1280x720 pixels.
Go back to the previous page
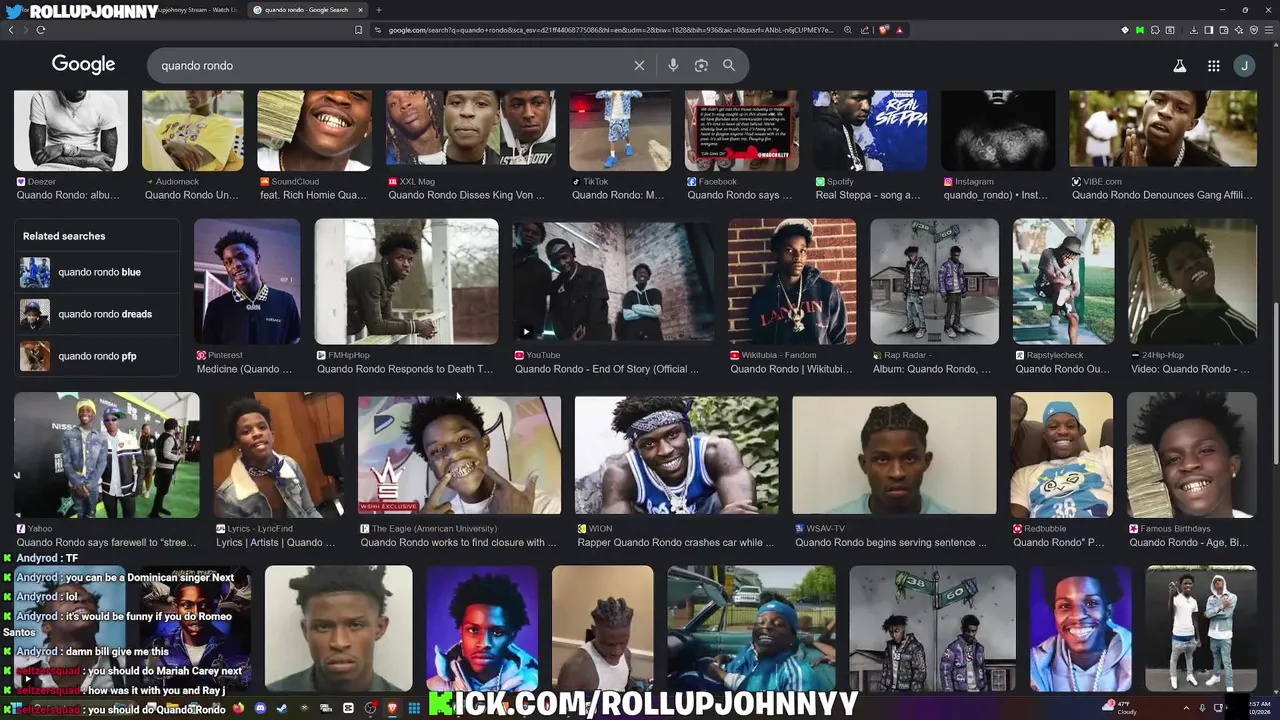click(x=11, y=30)
